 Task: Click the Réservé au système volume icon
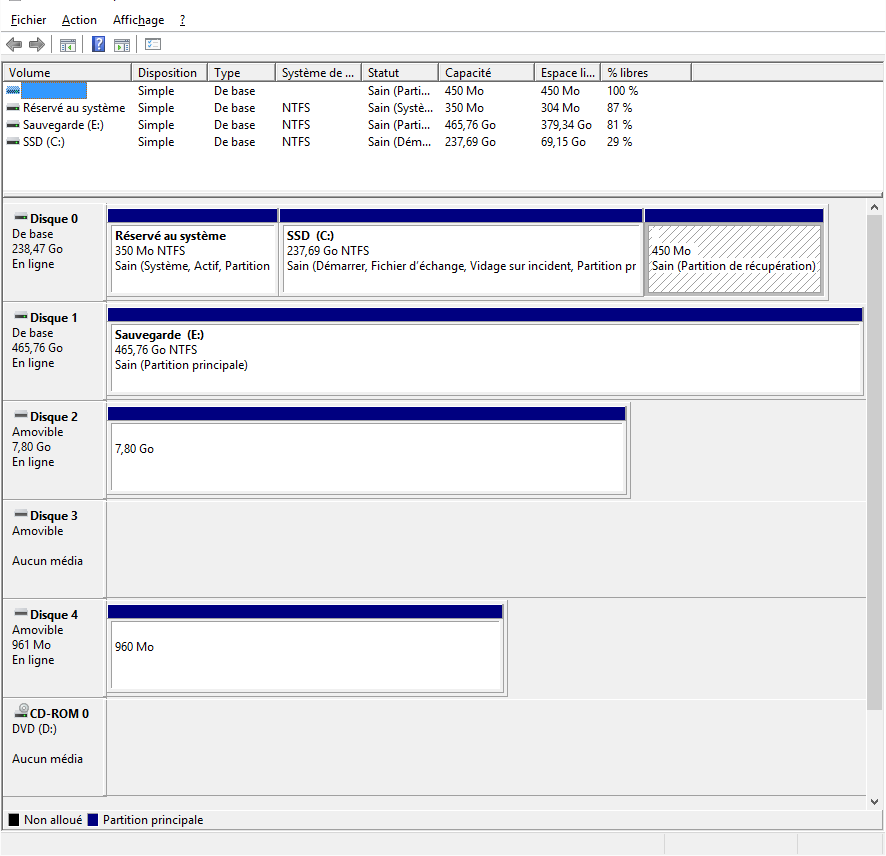pyautogui.click(x=13, y=108)
